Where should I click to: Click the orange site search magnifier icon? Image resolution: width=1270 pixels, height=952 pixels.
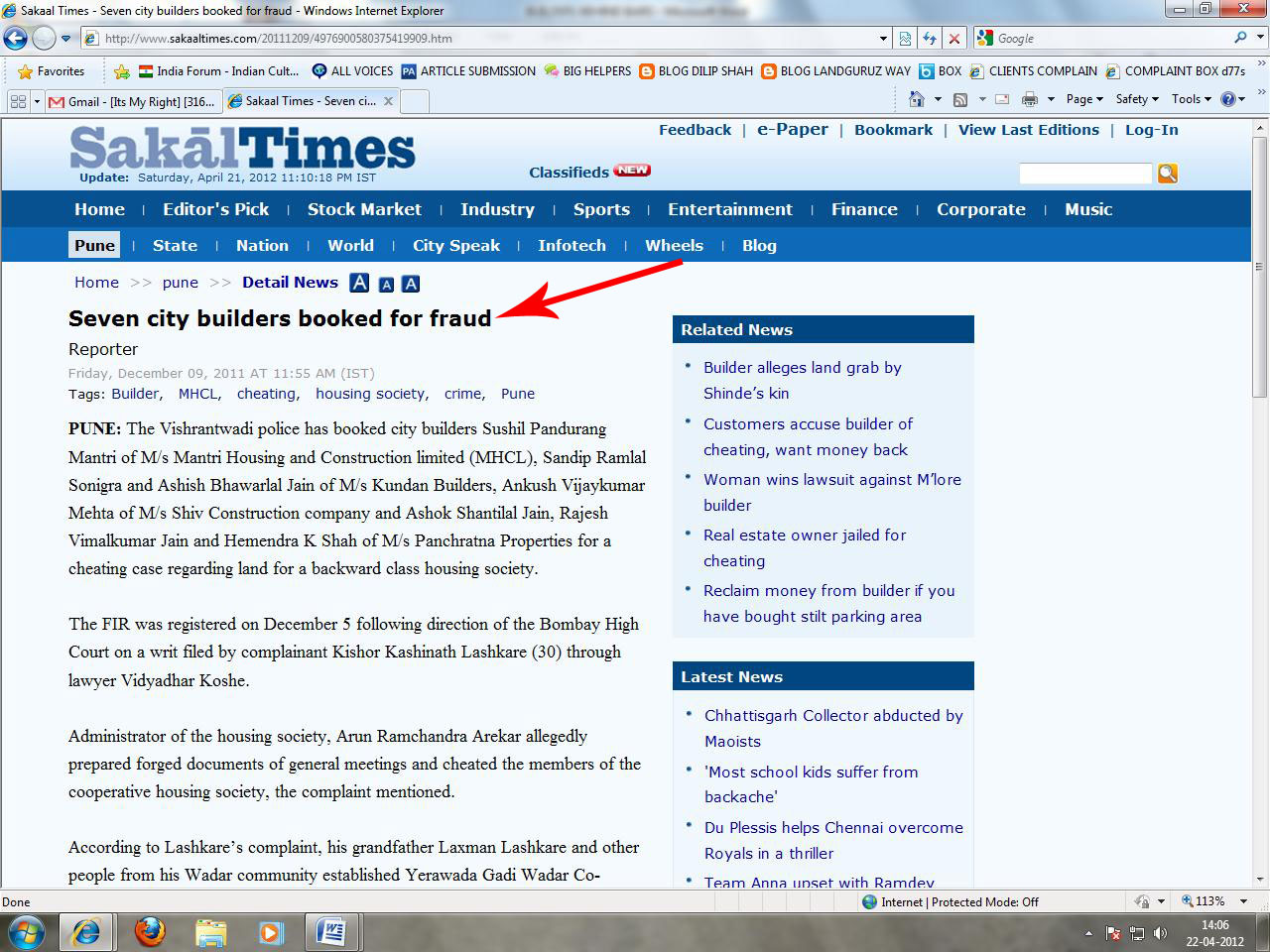point(1168,174)
